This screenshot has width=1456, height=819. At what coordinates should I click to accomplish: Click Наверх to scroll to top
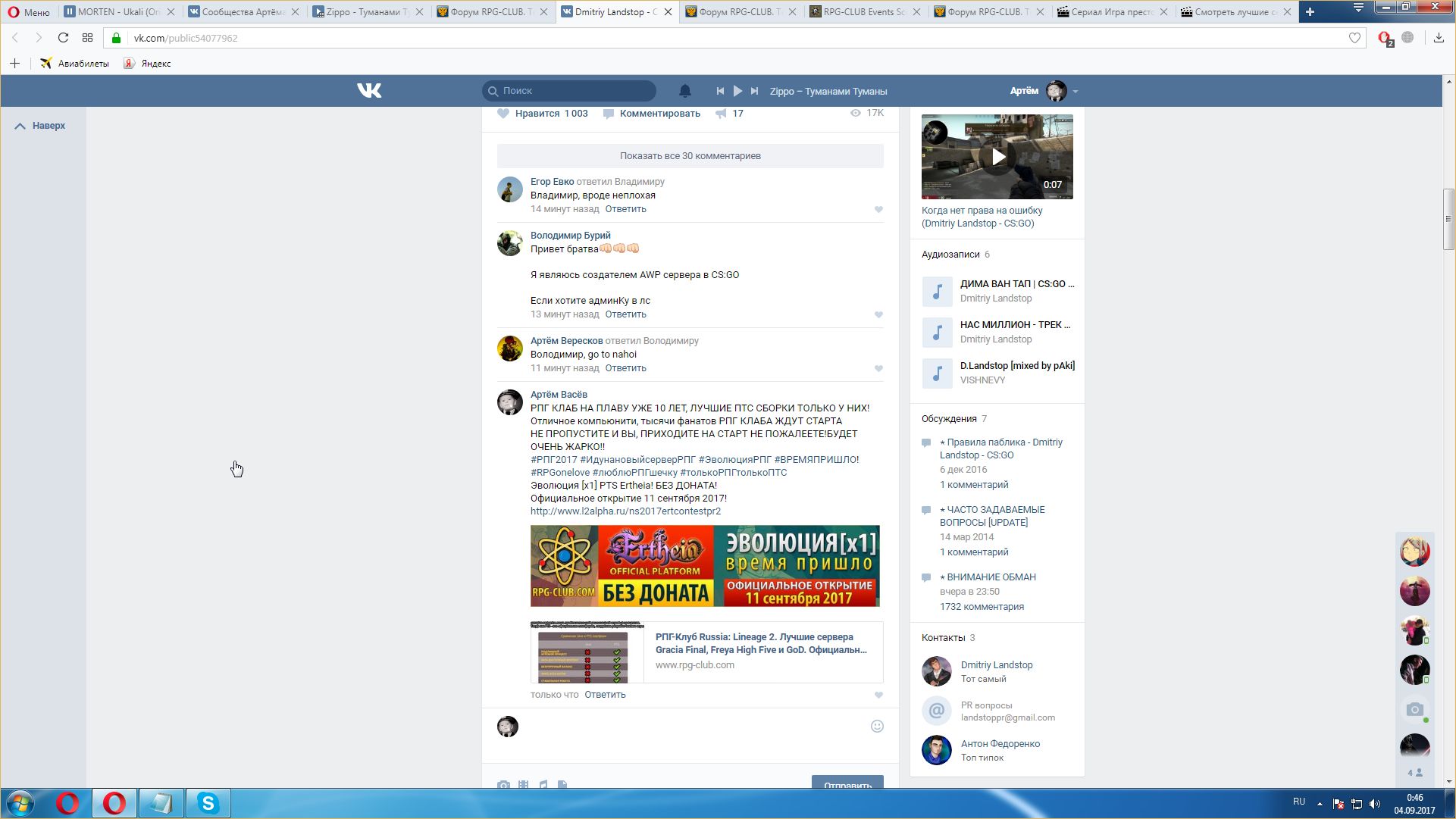point(40,126)
